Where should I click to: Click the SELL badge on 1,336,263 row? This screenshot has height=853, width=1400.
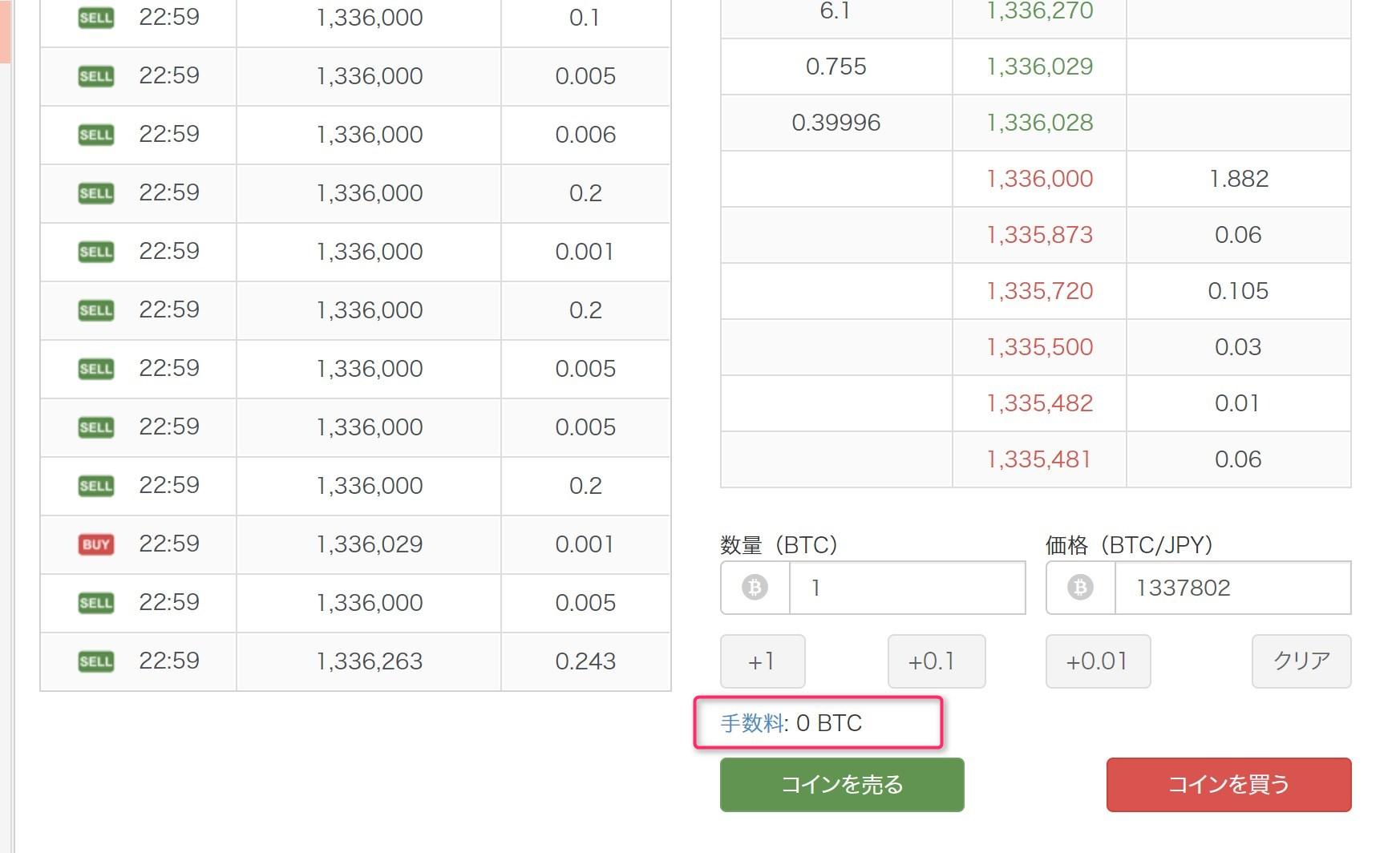[x=96, y=661]
